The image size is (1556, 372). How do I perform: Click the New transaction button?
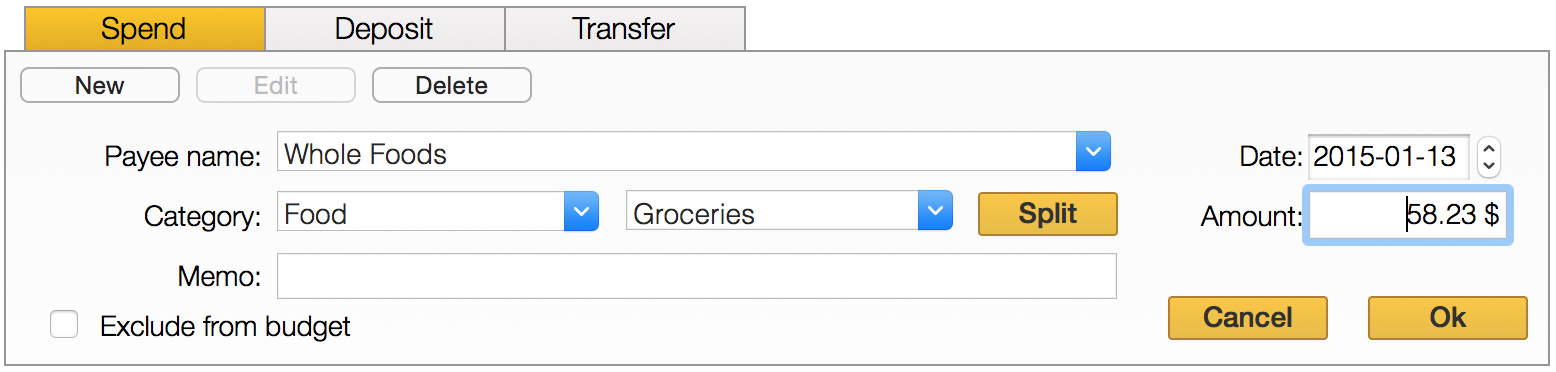coord(100,85)
